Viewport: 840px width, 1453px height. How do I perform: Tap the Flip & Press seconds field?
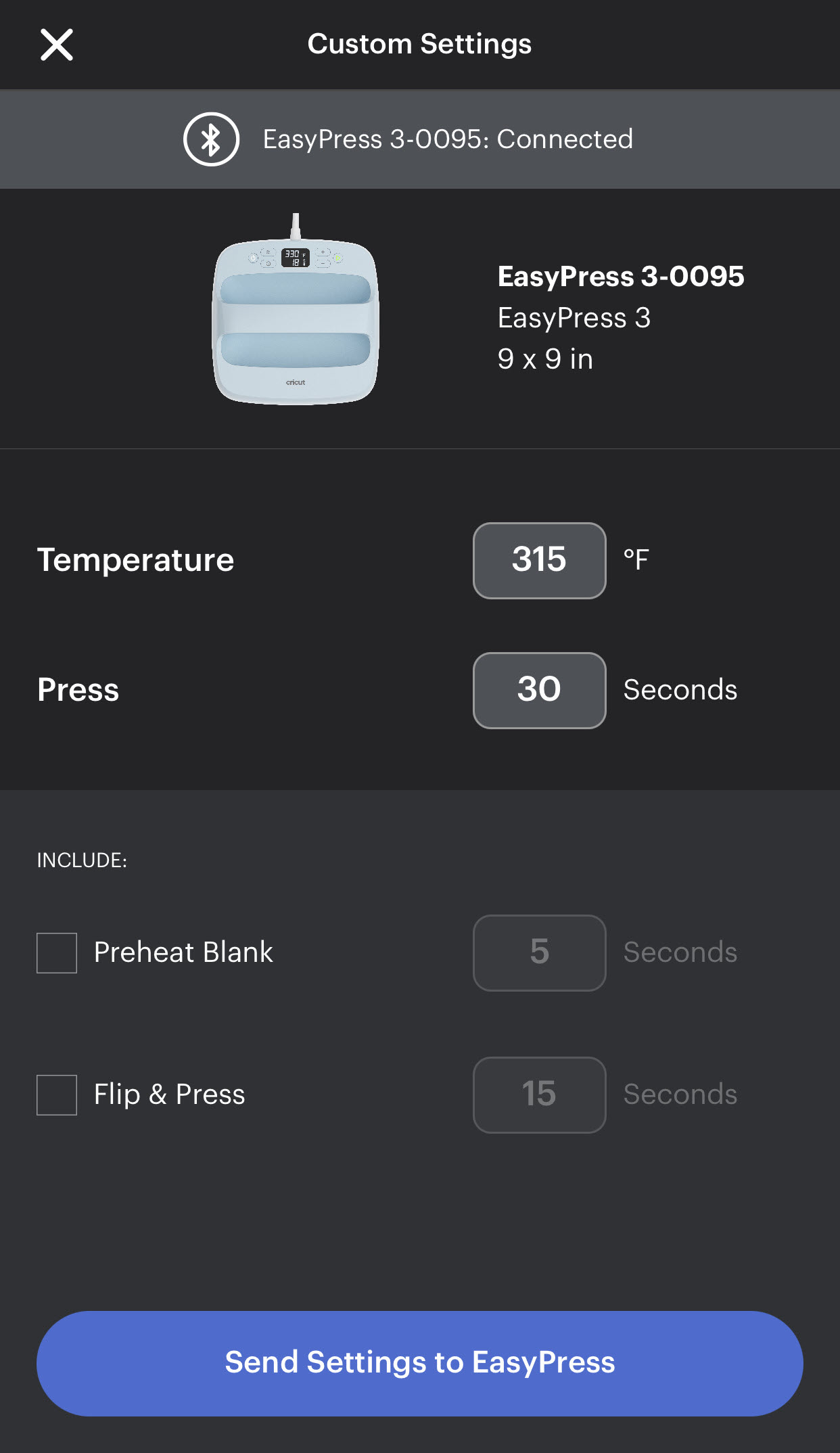tap(539, 1094)
